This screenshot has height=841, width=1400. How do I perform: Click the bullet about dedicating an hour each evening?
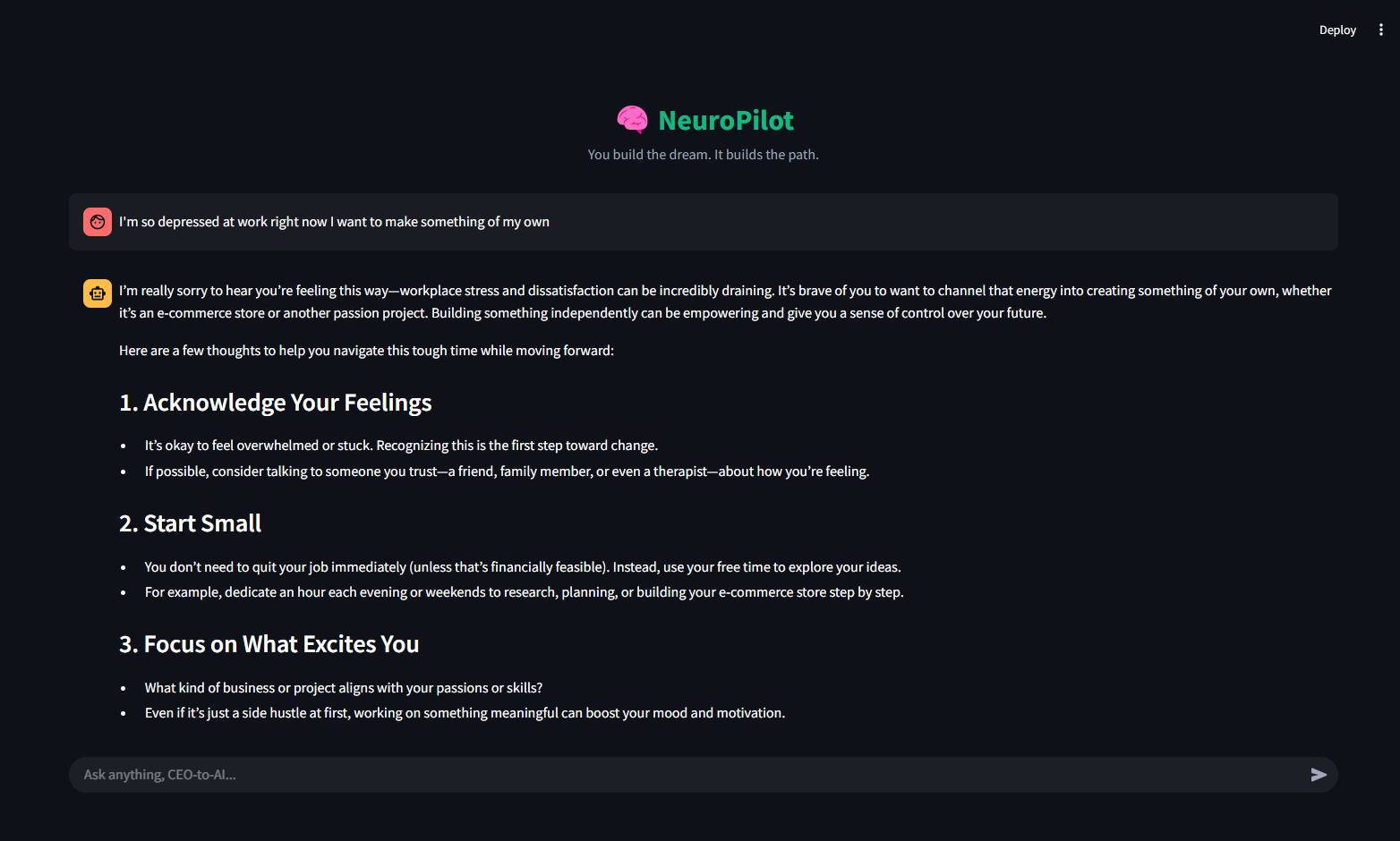[x=524, y=592]
